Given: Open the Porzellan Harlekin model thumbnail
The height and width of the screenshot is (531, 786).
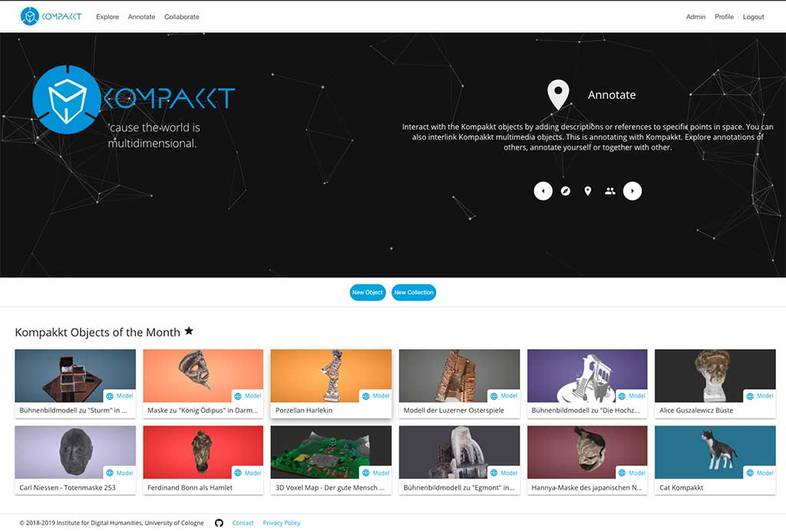Looking at the screenshot, I should tap(331, 376).
